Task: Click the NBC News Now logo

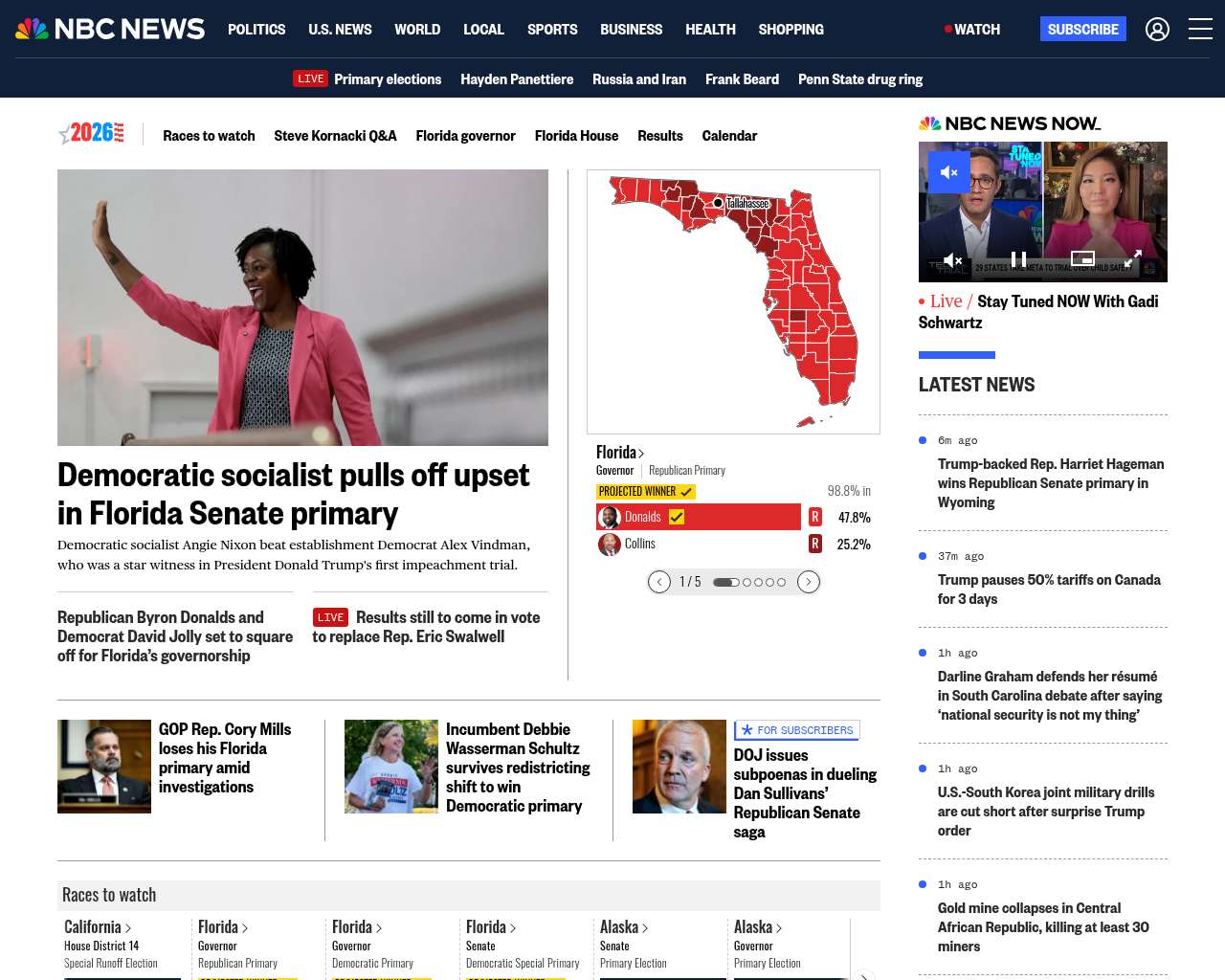Action: click(1010, 123)
